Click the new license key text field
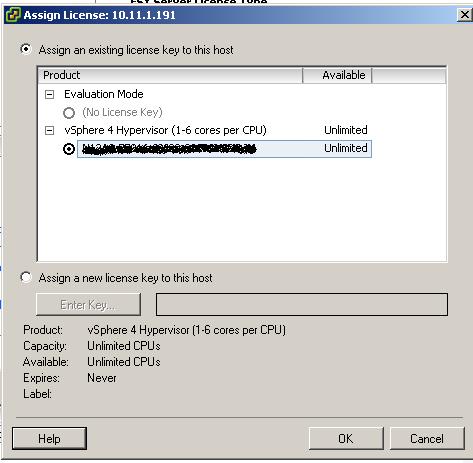The width and height of the screenshot is (473, 463). [x=302, y=304]
